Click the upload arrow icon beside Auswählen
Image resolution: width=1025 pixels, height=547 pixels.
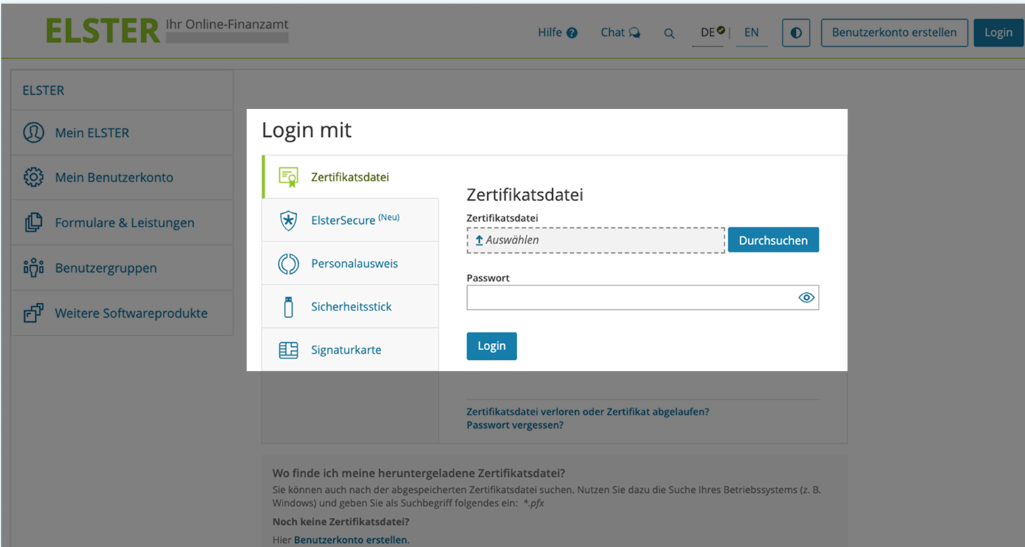(x=479, y=240)
